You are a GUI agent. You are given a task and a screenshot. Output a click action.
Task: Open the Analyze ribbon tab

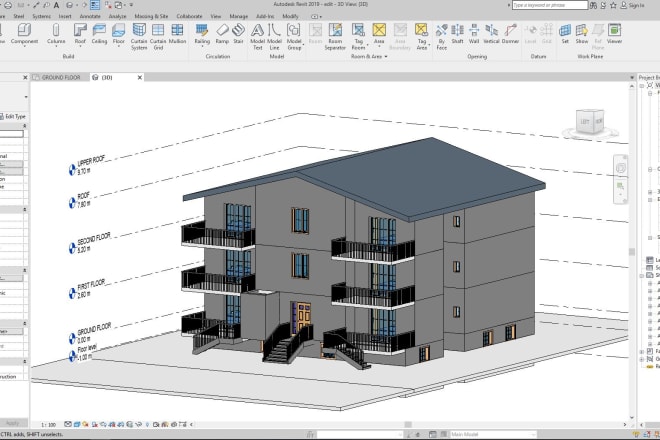click(117, 16)
